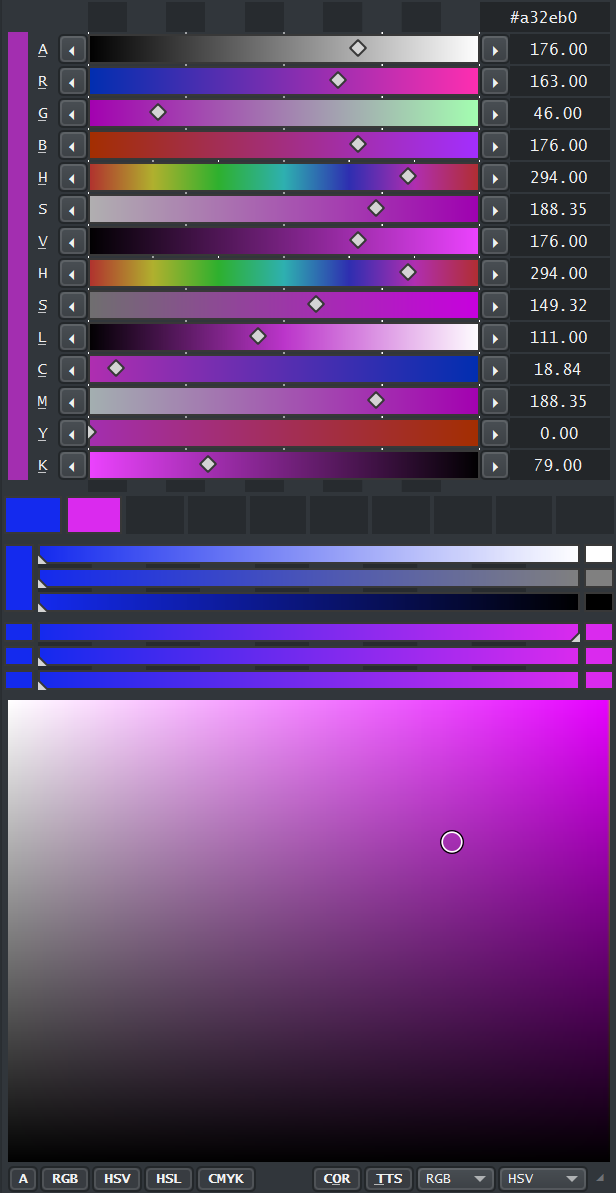Edit the hex color field #a32eb0
616x1193 pixels.
tap(545, 17)
